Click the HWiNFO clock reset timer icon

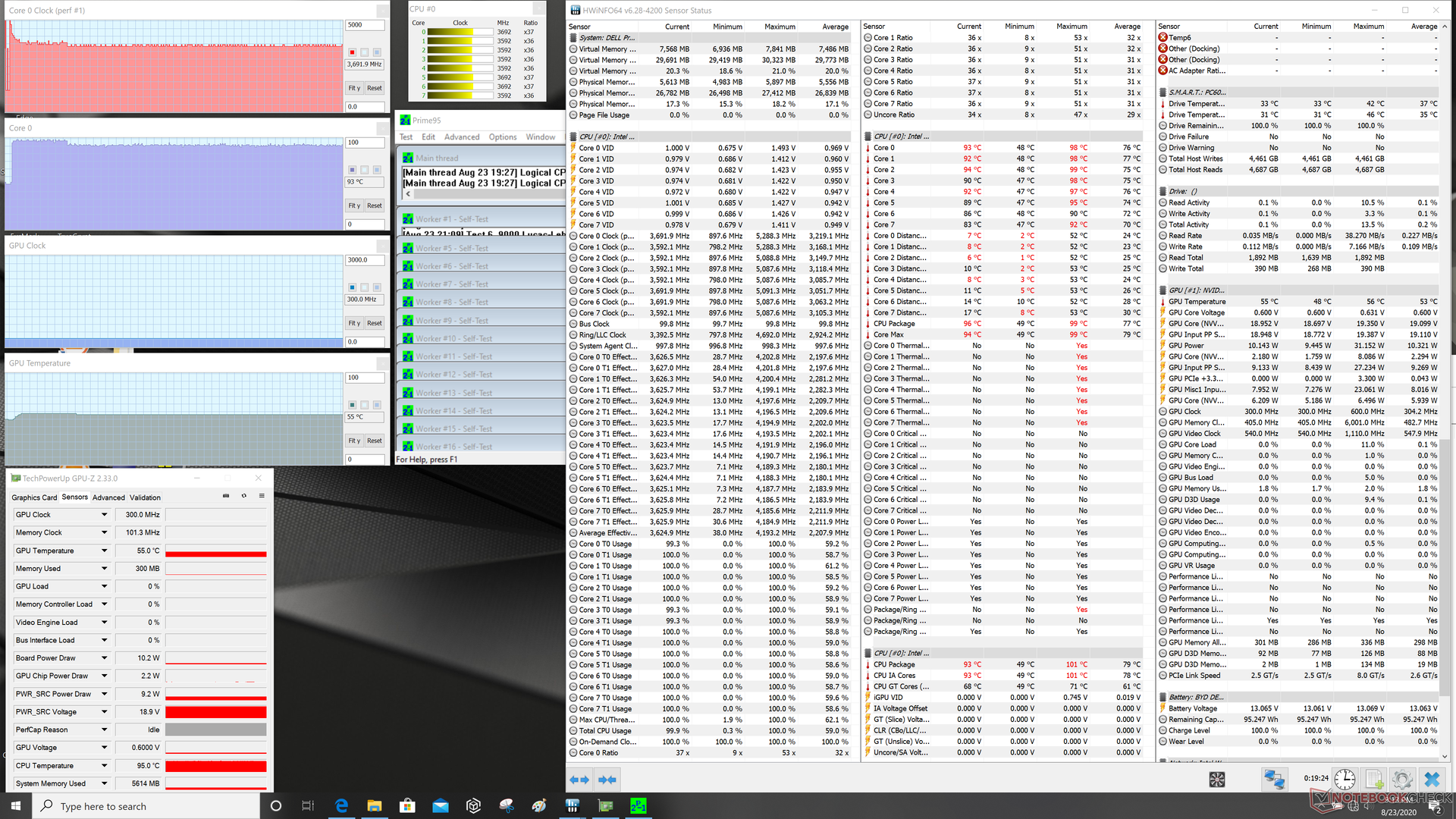[x=1345, y=779]
